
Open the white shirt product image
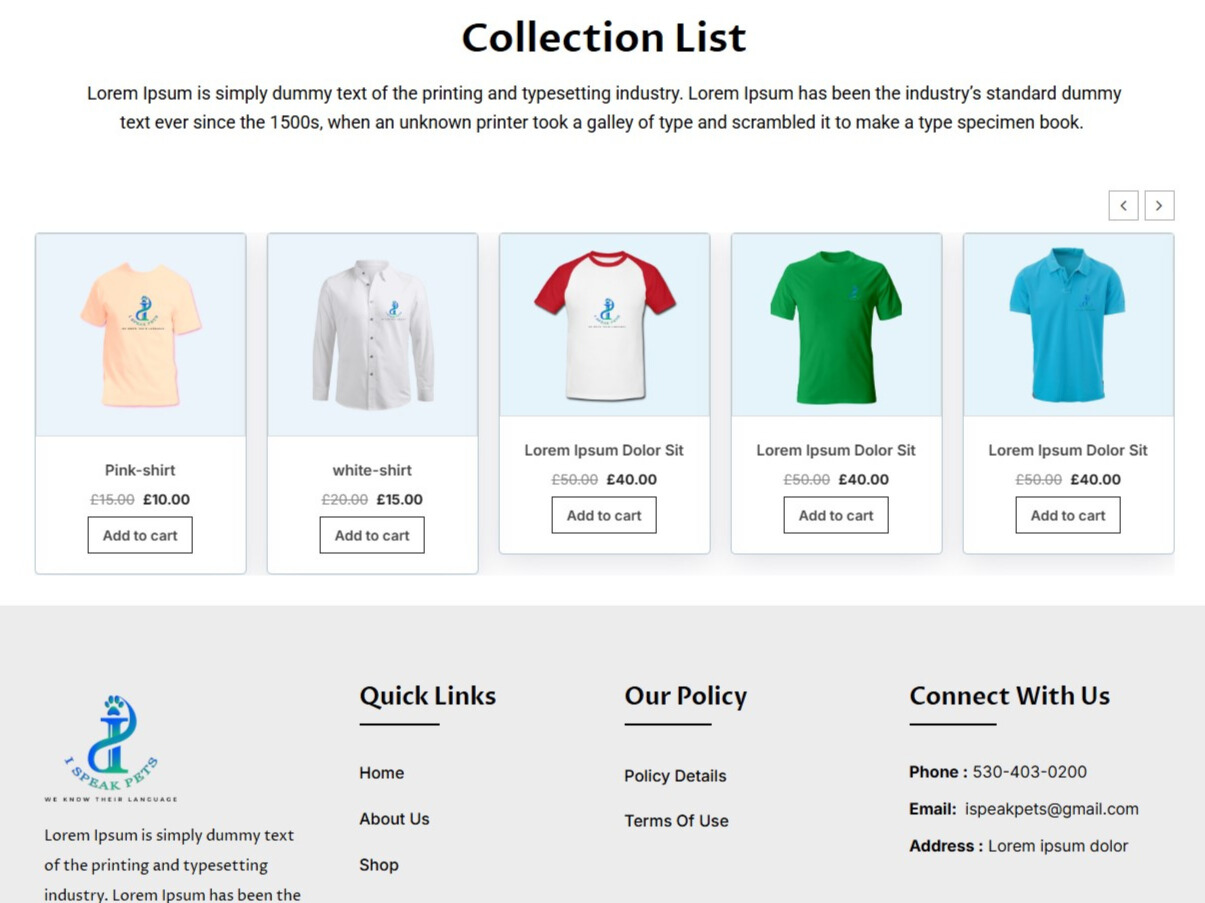(372, 334)
